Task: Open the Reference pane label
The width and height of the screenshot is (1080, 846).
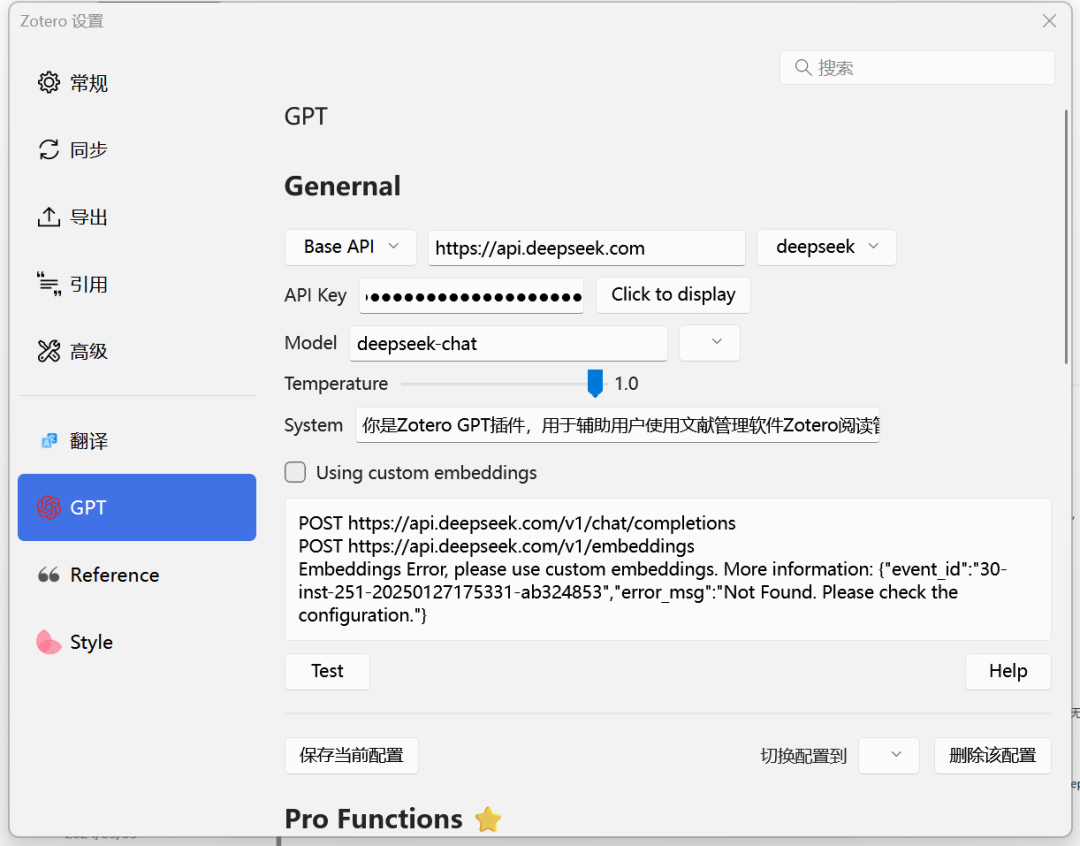Action: tap(114, 575)
